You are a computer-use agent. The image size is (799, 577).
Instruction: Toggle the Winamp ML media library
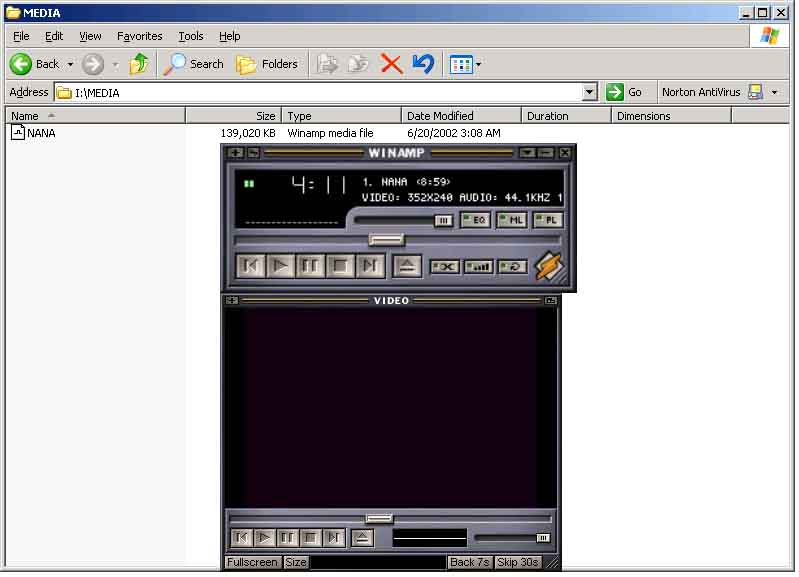click(x=512, y=220)
